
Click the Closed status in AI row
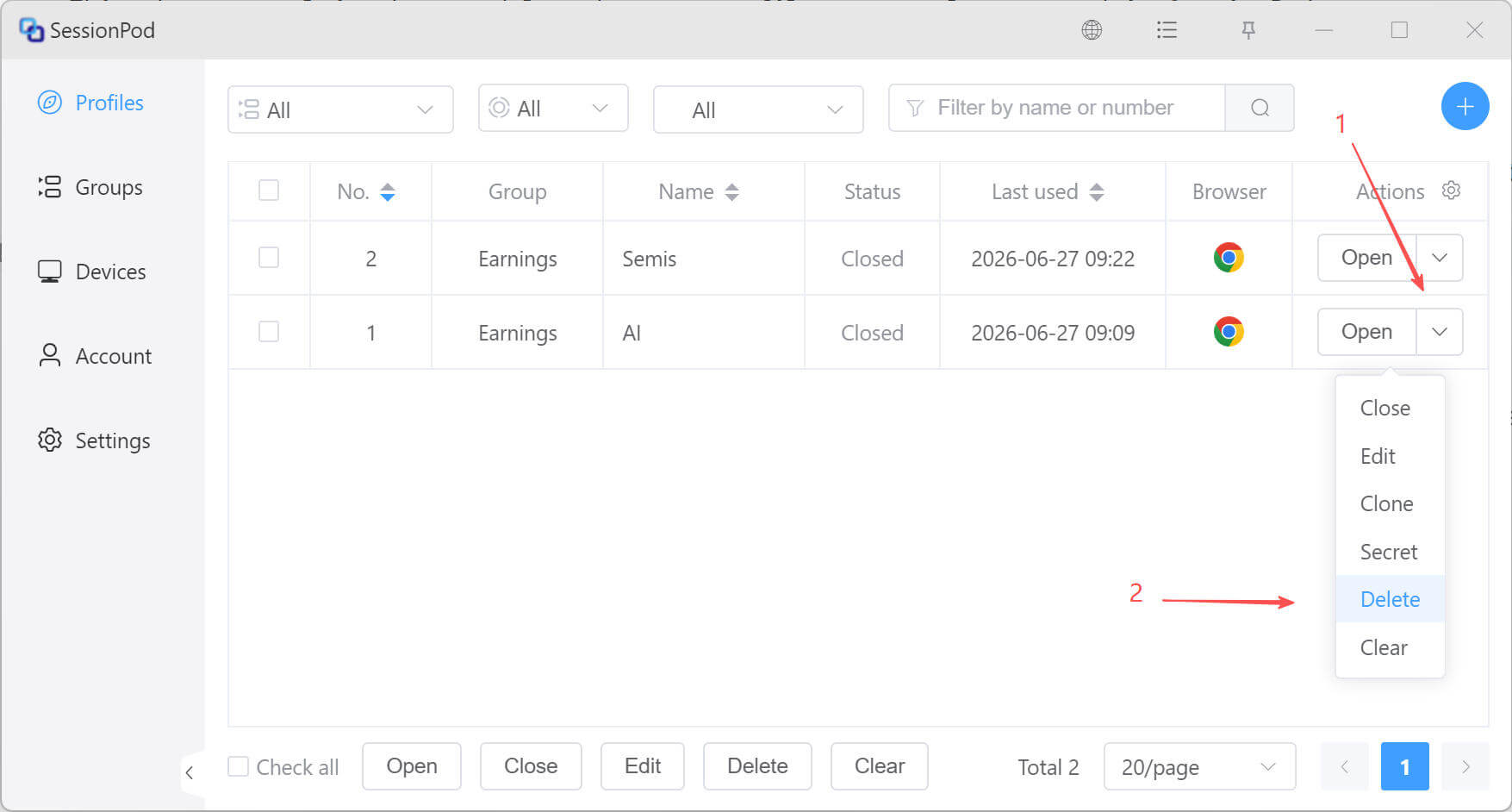[x=872, y=333]
